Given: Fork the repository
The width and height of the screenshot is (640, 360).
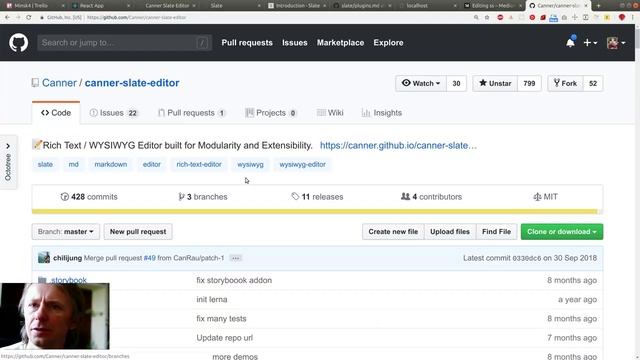Looking at the screenshot, I should pos(565,83).
